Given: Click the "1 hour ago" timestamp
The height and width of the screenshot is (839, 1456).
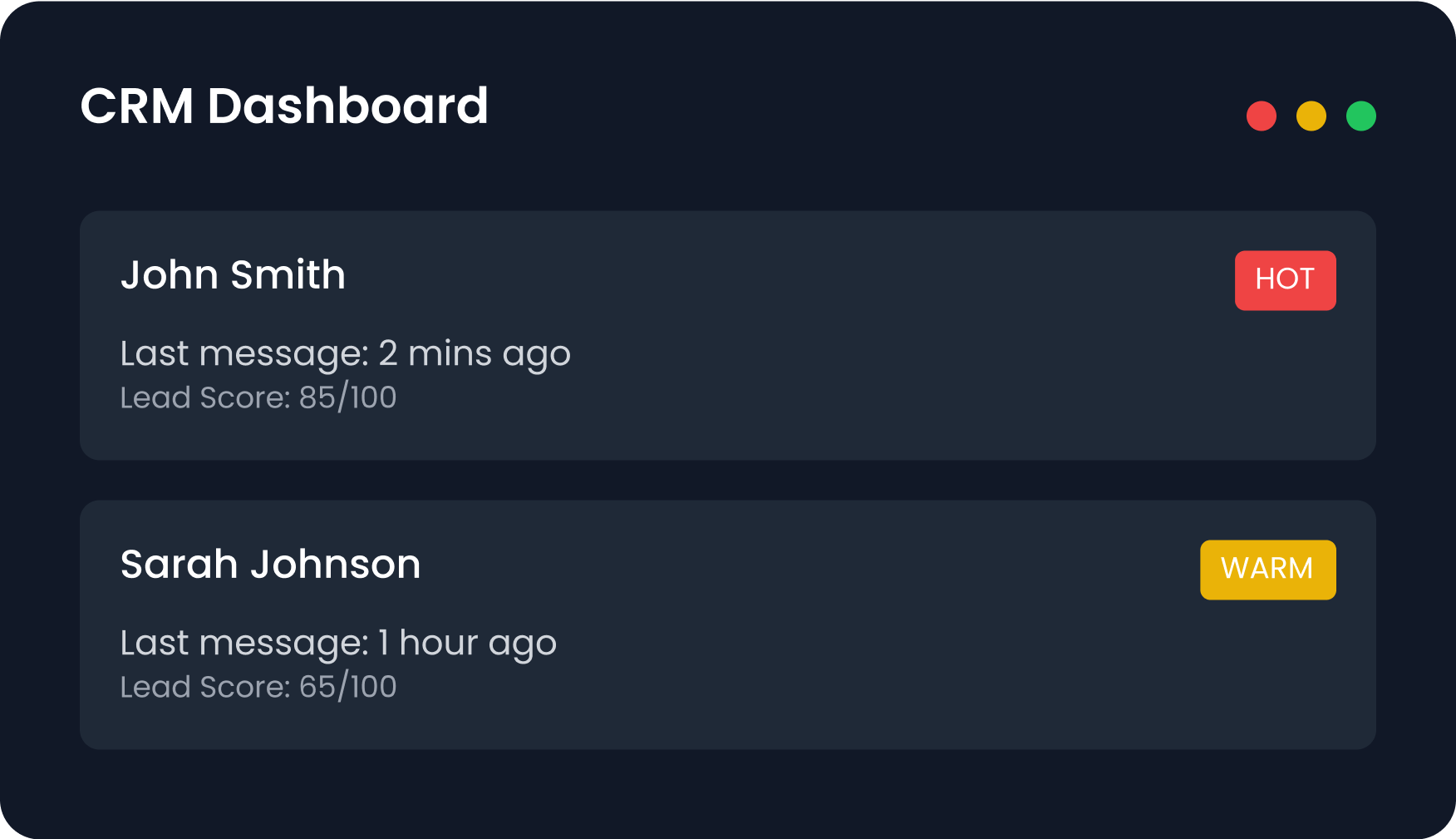Looking at the screenshot, I should click(x=467, y=643).
